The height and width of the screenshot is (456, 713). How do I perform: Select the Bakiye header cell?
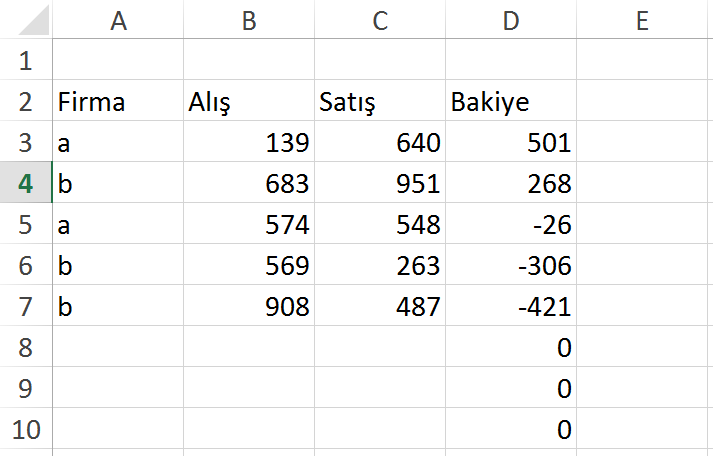[511, 102]
